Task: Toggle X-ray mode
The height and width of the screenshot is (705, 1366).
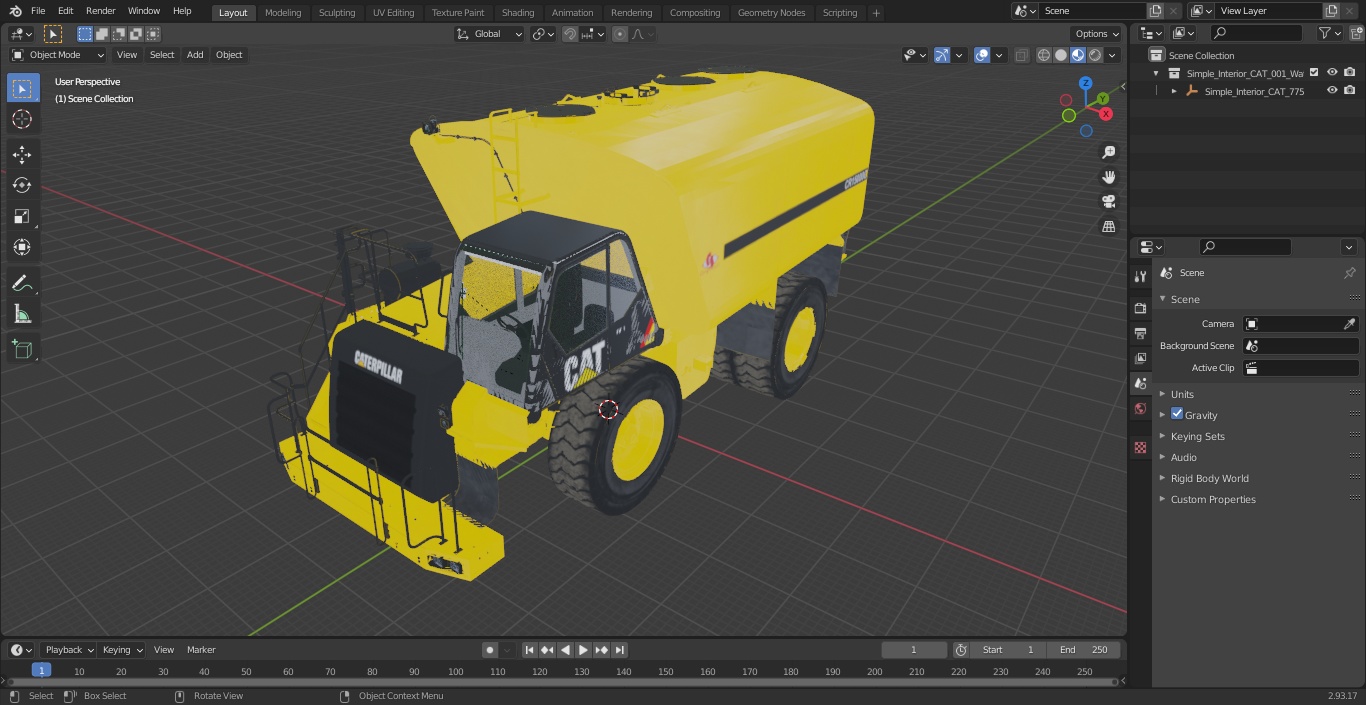Action: tap(1021, 55)
